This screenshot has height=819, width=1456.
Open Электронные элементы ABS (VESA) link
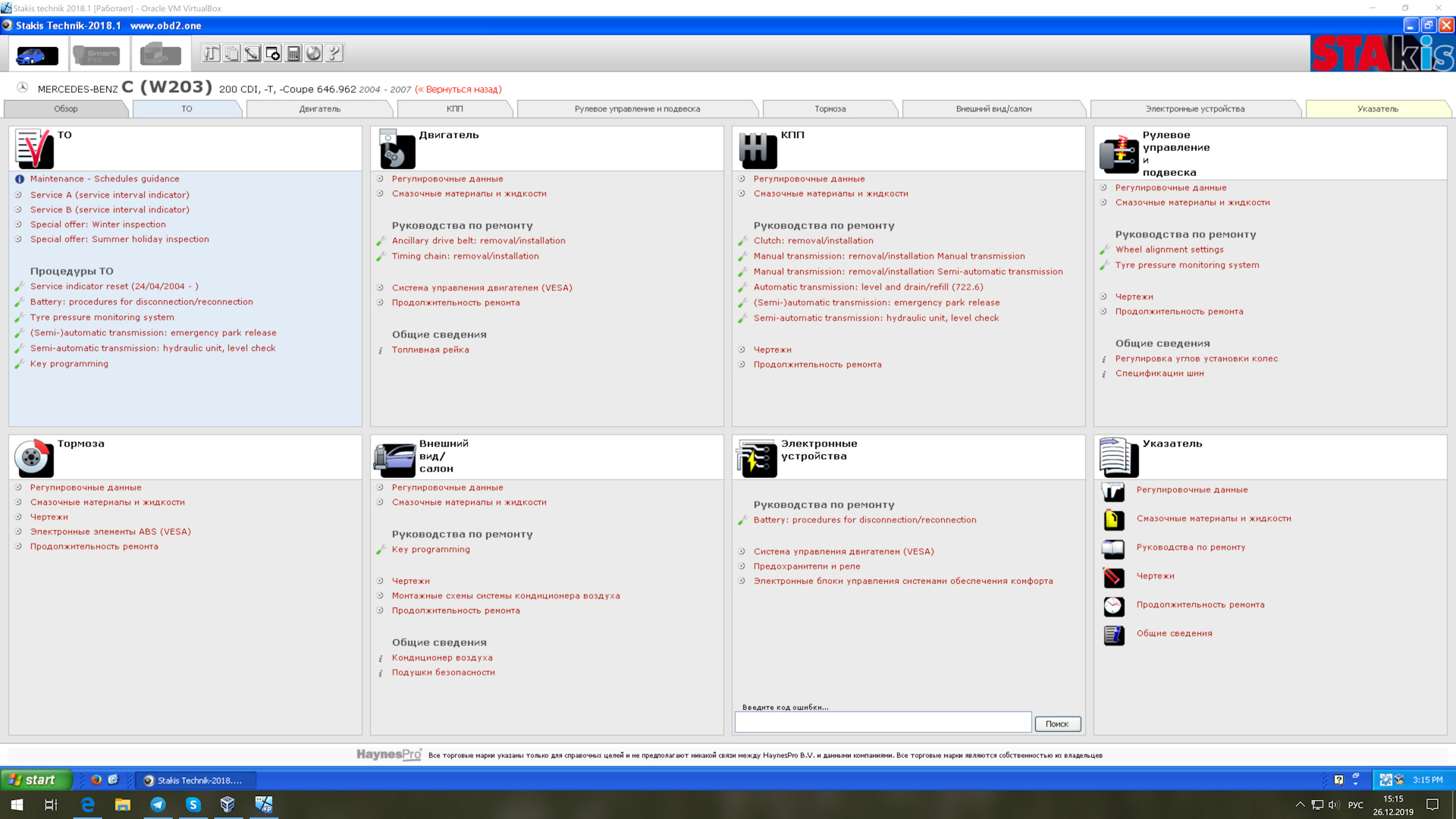[111, 532]
